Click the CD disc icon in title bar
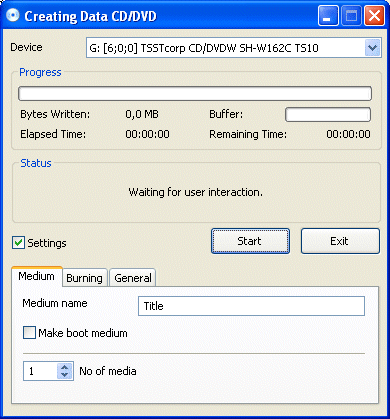This screenshot has height=419, width=390. [x=13, y=15]
